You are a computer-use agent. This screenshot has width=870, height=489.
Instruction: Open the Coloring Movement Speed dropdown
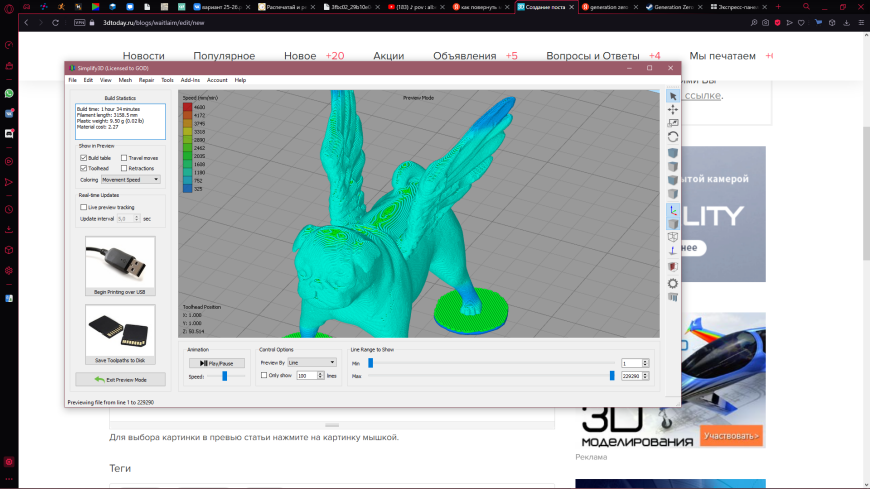pos(130,180)
